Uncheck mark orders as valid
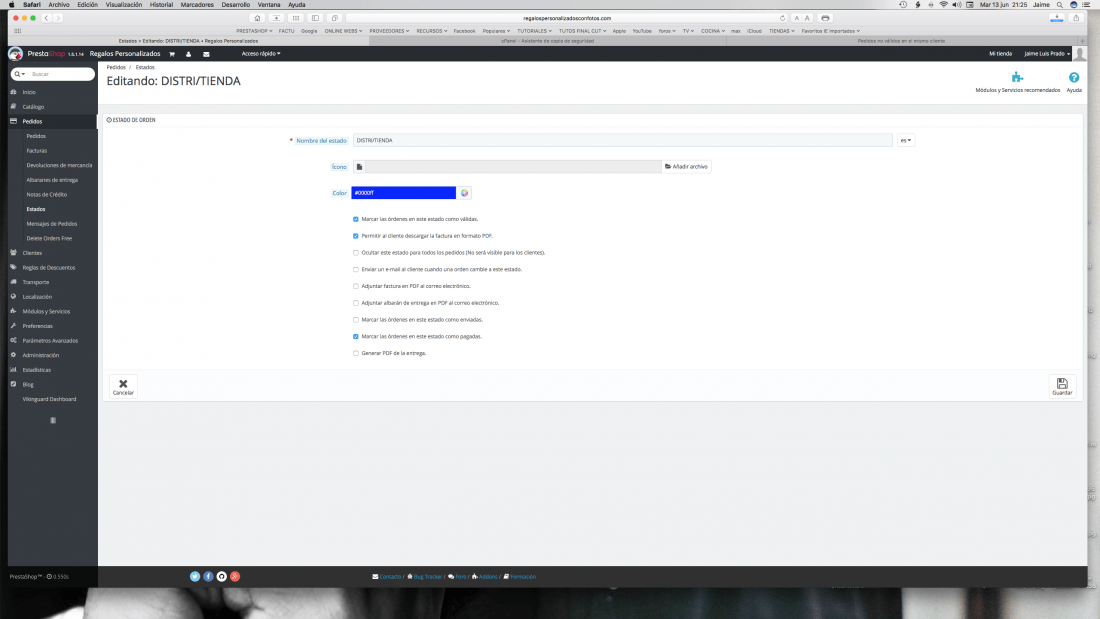The image size is (1100, 619). (356, 220)
